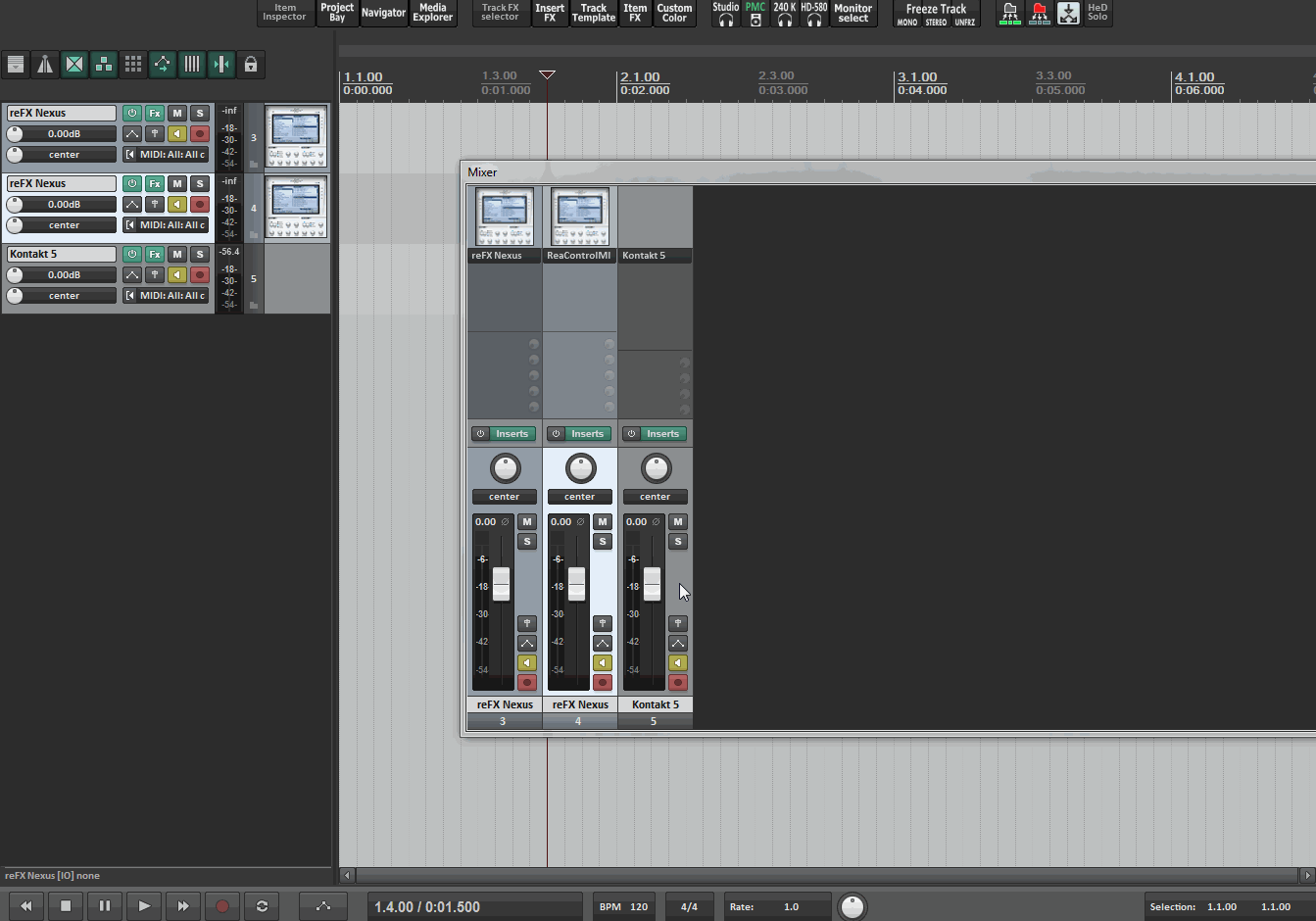The width and height of the screenshot is (1316, 921).
Task: Solo track 3 reFX Nexus in track panel
Action: click(200, 113)
